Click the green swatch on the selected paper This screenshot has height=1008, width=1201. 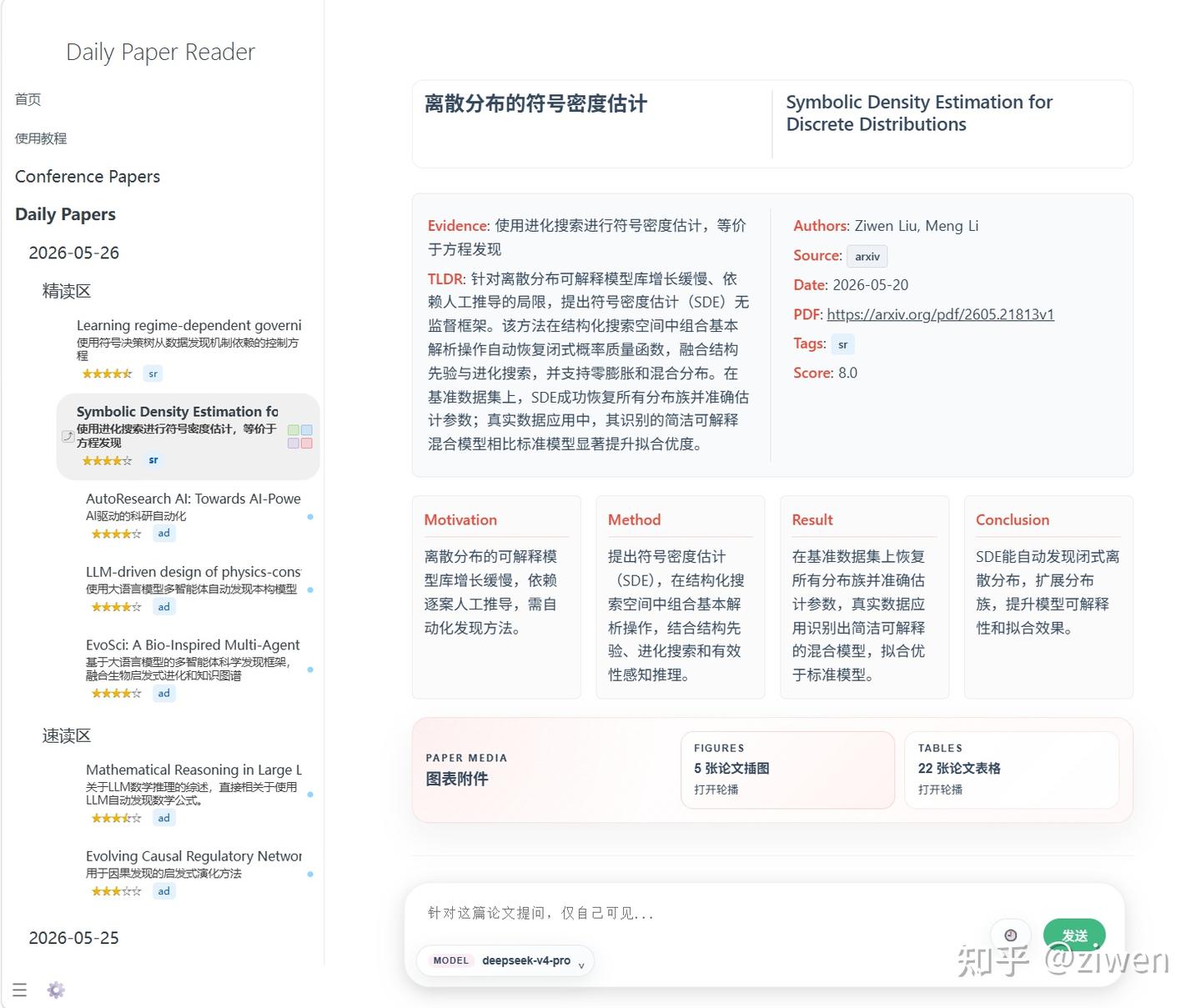click(294, 430)
